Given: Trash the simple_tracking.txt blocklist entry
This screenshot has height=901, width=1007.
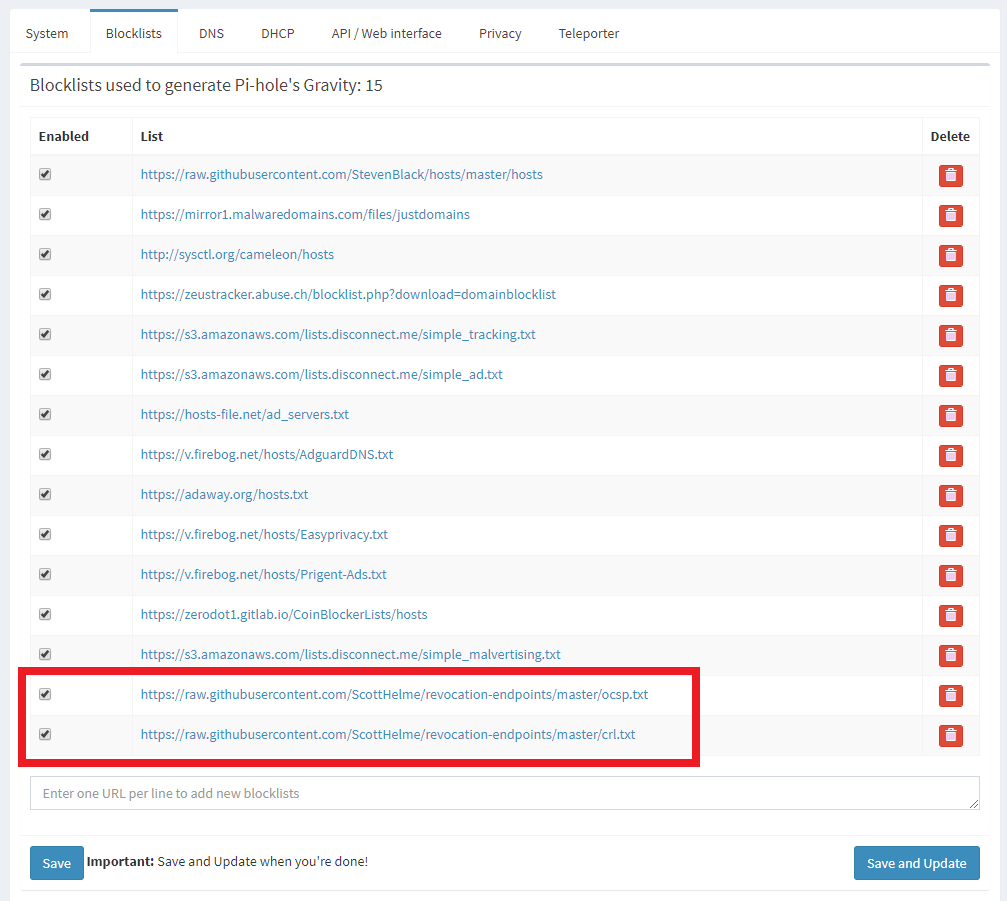Looking at the screenshot, I should point(950,335).
